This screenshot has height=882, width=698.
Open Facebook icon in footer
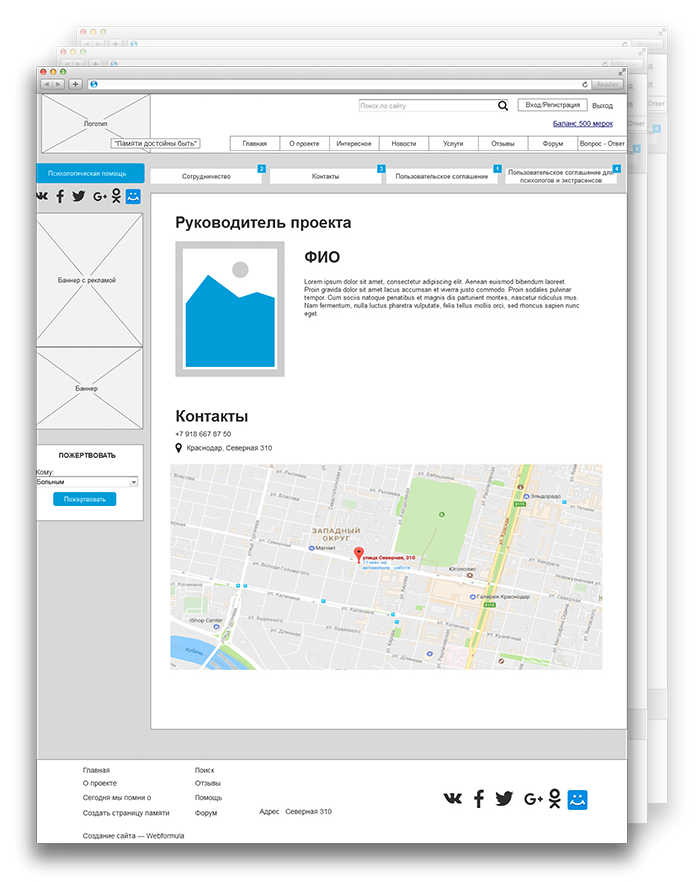tap(479, 799)
